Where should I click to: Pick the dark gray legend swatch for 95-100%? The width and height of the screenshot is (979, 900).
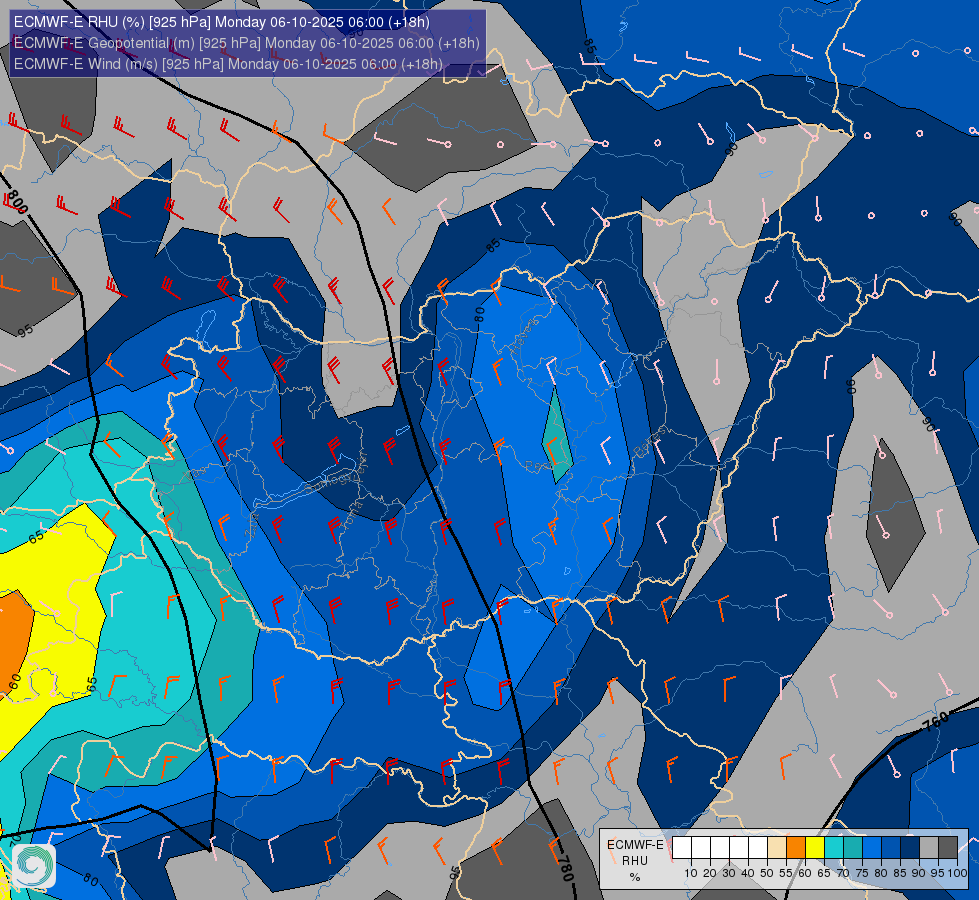[948, 848]
